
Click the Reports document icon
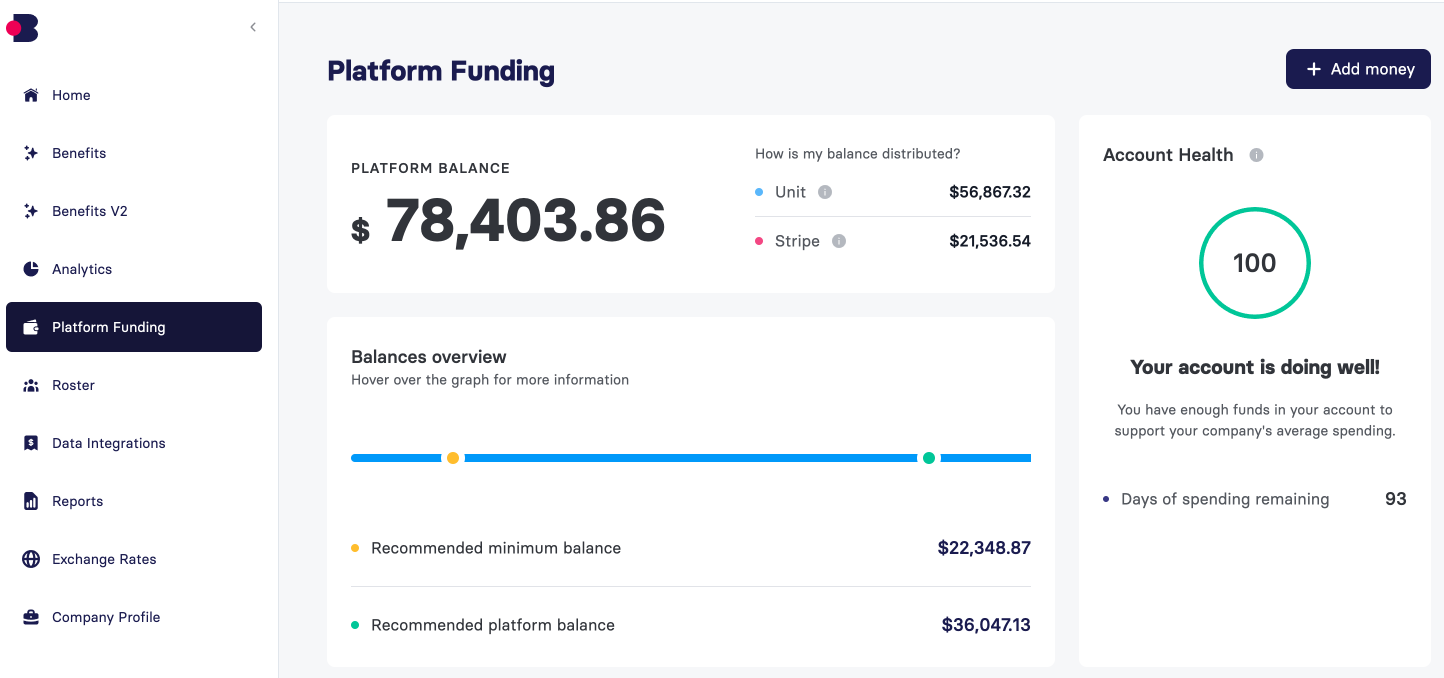(31, 501)
